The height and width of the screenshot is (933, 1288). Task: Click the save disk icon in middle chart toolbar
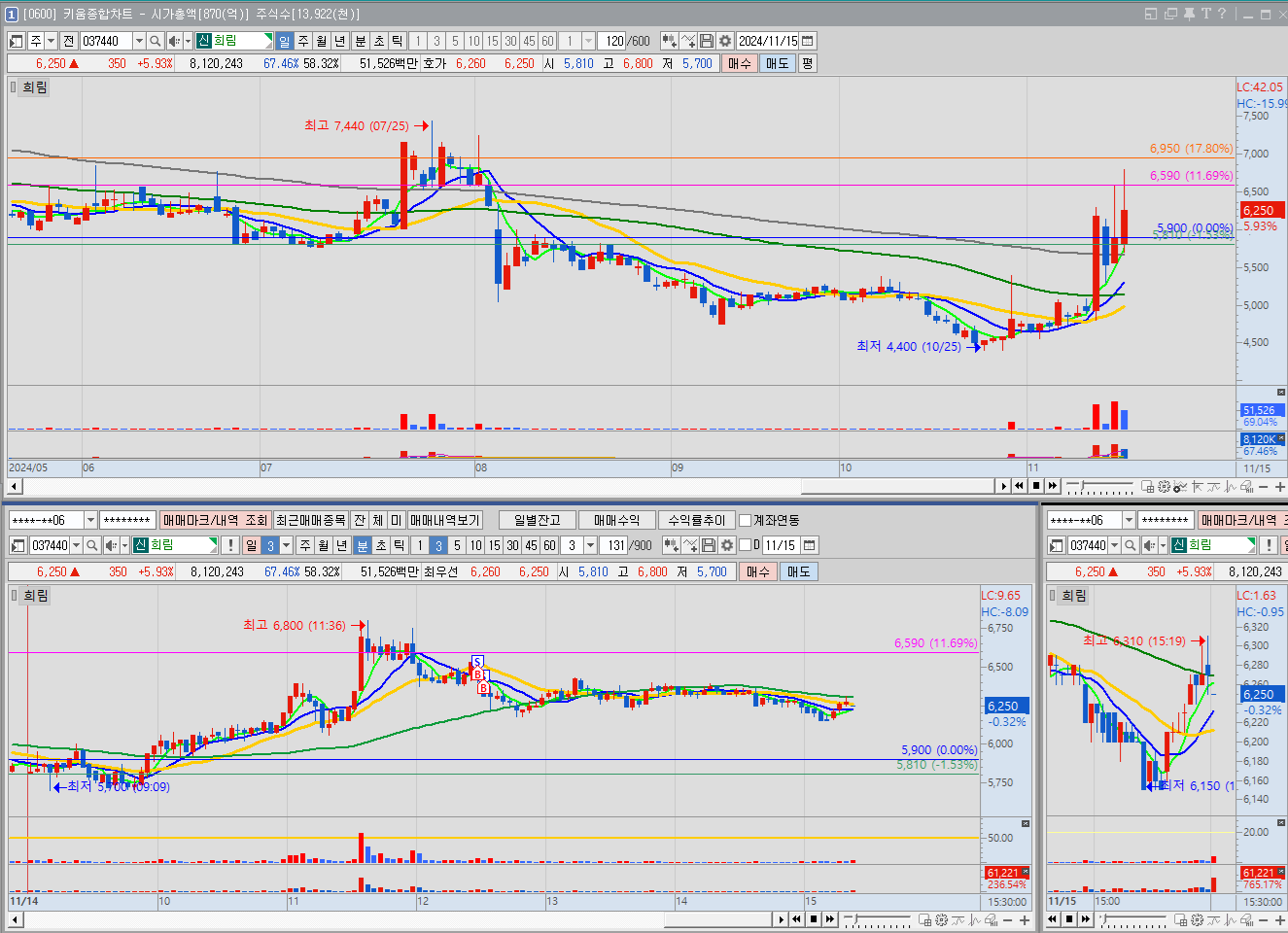tap(709, 545)
